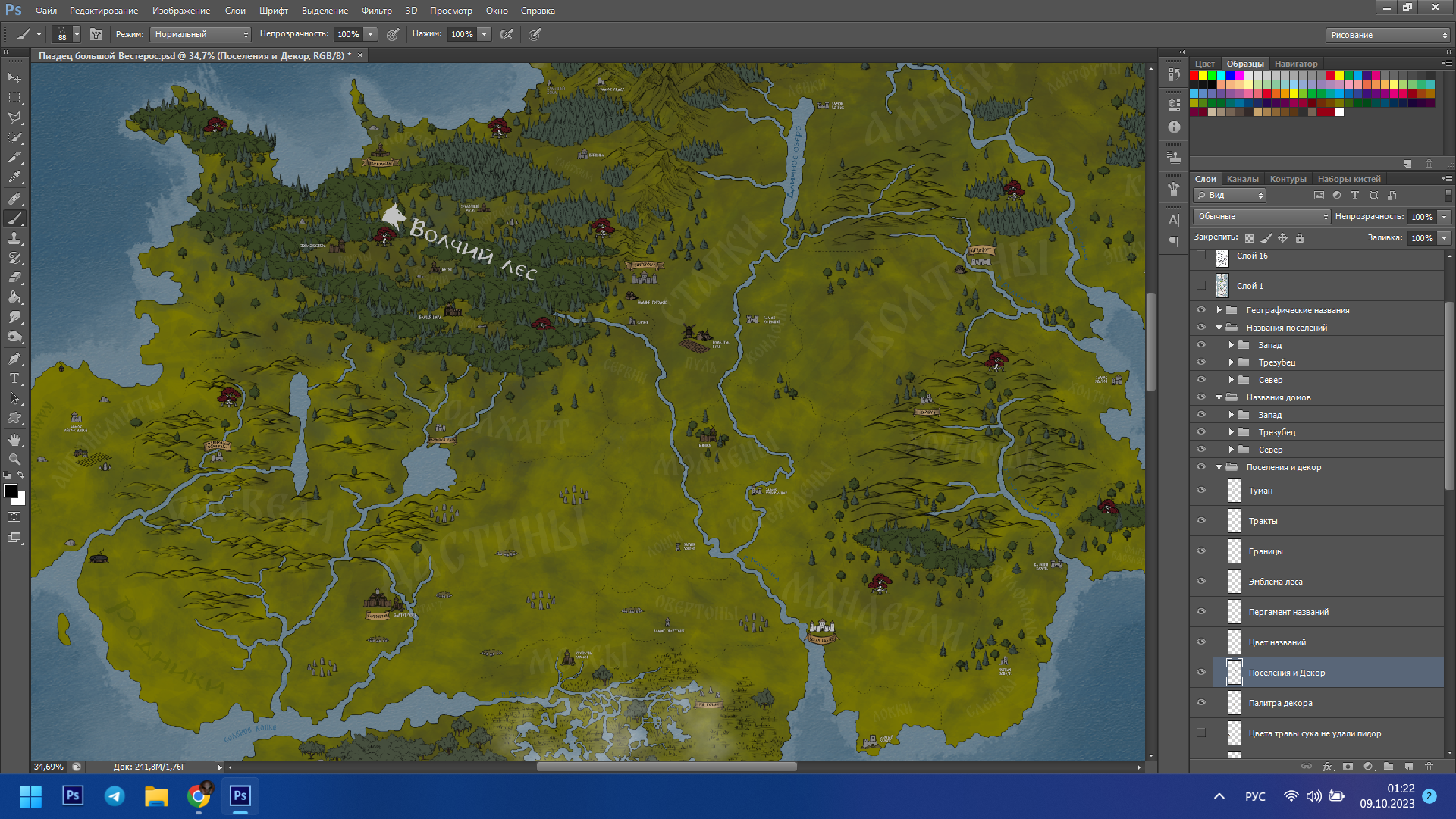Select the Zoom tool

coord(14,460)
